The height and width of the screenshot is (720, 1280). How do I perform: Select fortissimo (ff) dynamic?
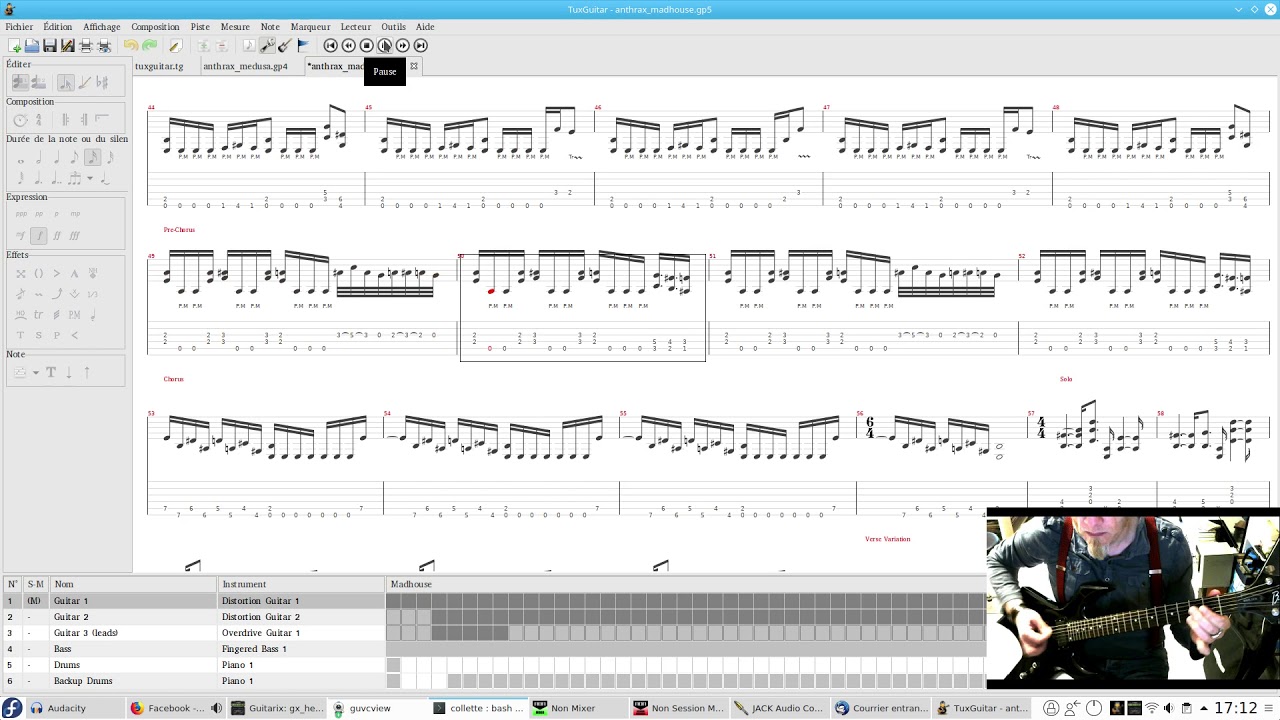tap(57, 235)
